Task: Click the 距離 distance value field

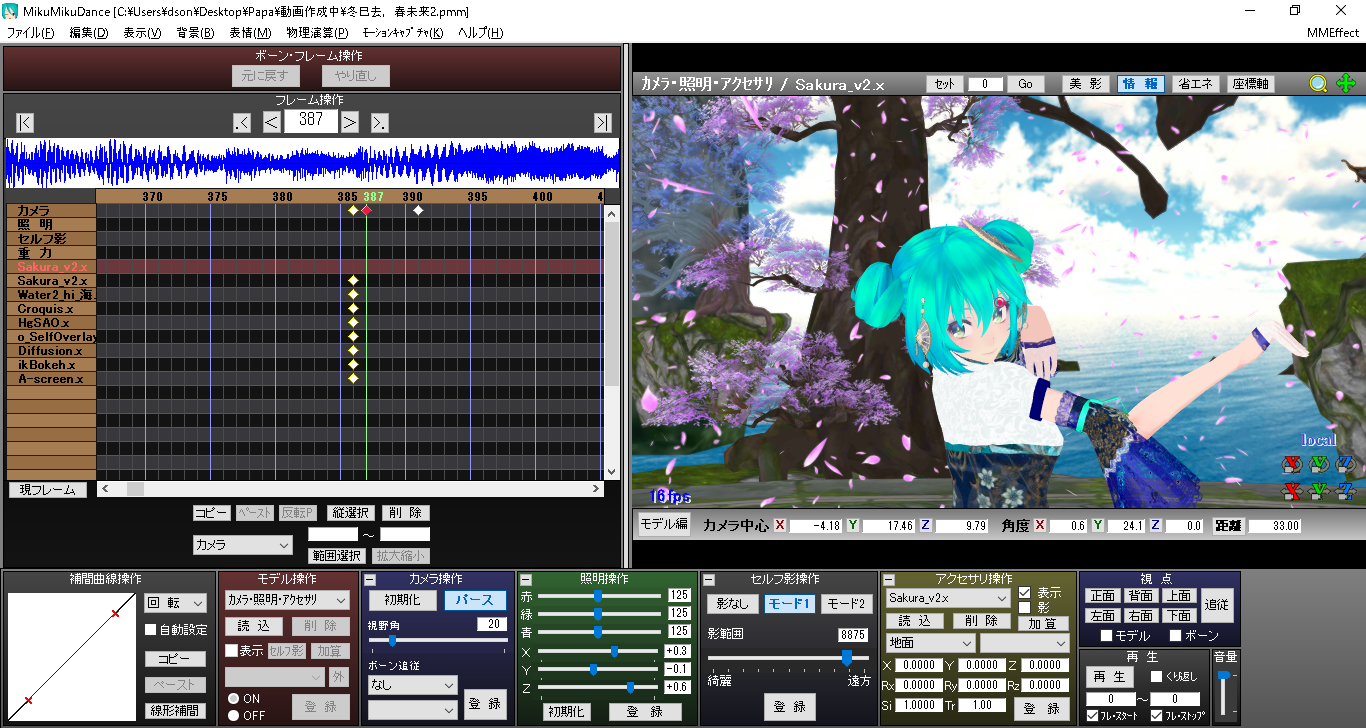Action: [x=1274, y=525]
